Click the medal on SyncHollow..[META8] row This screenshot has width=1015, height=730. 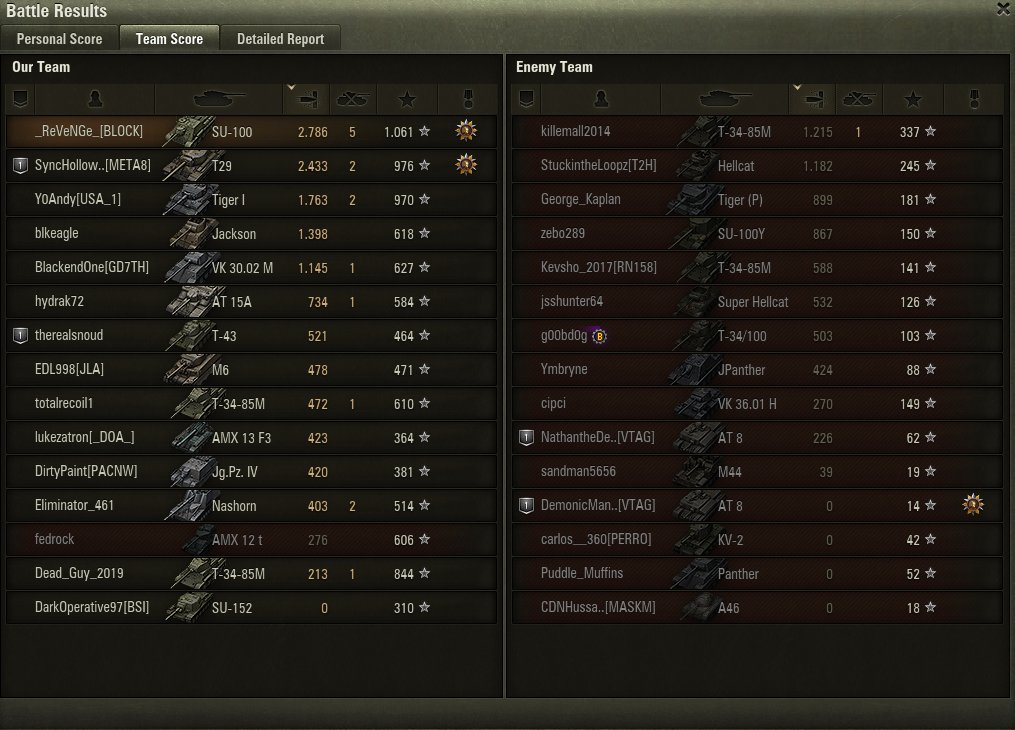(466, 165)
